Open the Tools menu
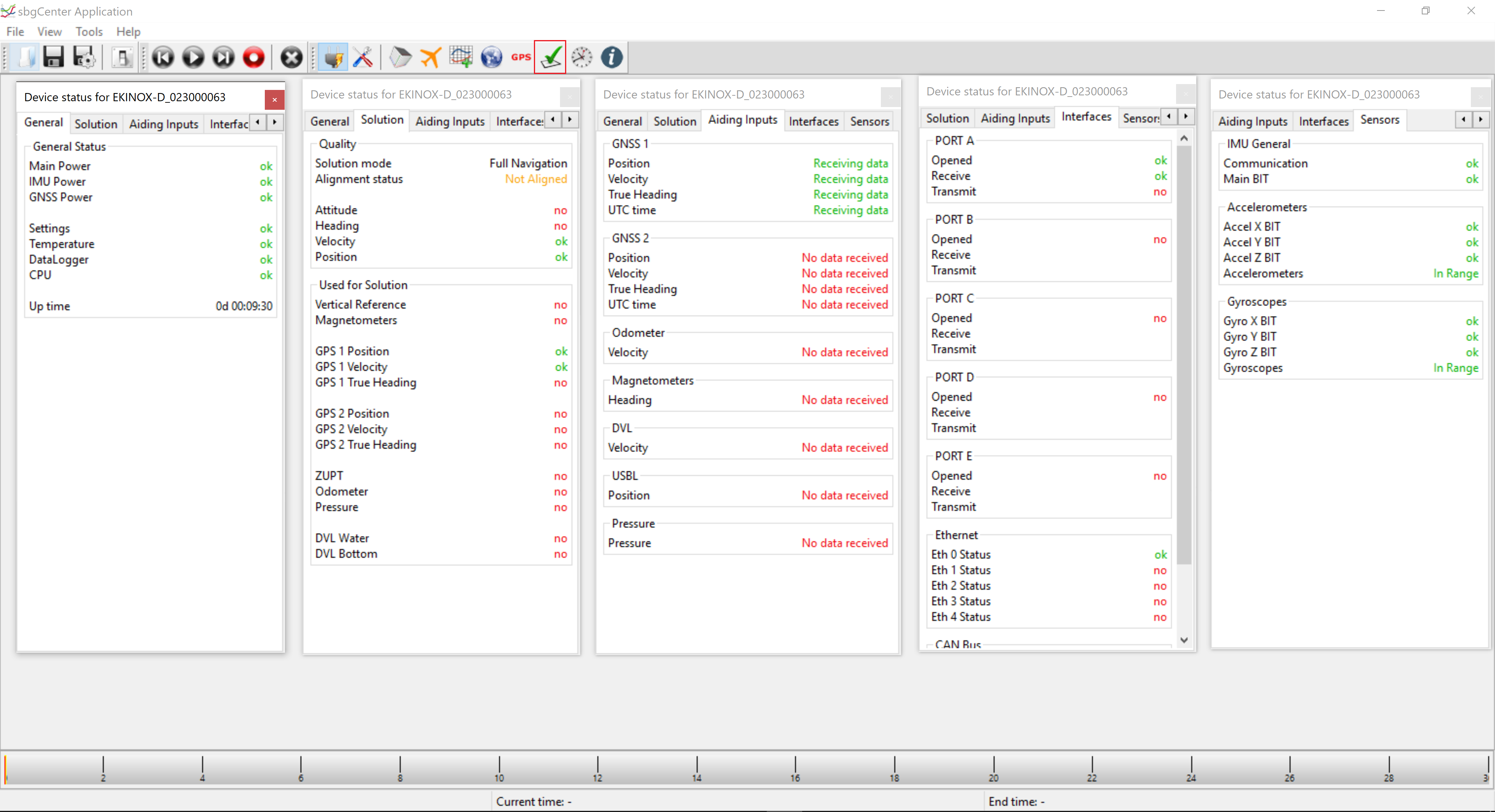The height and width of the screenshot is (812, 1495). (x=89, y=31)
